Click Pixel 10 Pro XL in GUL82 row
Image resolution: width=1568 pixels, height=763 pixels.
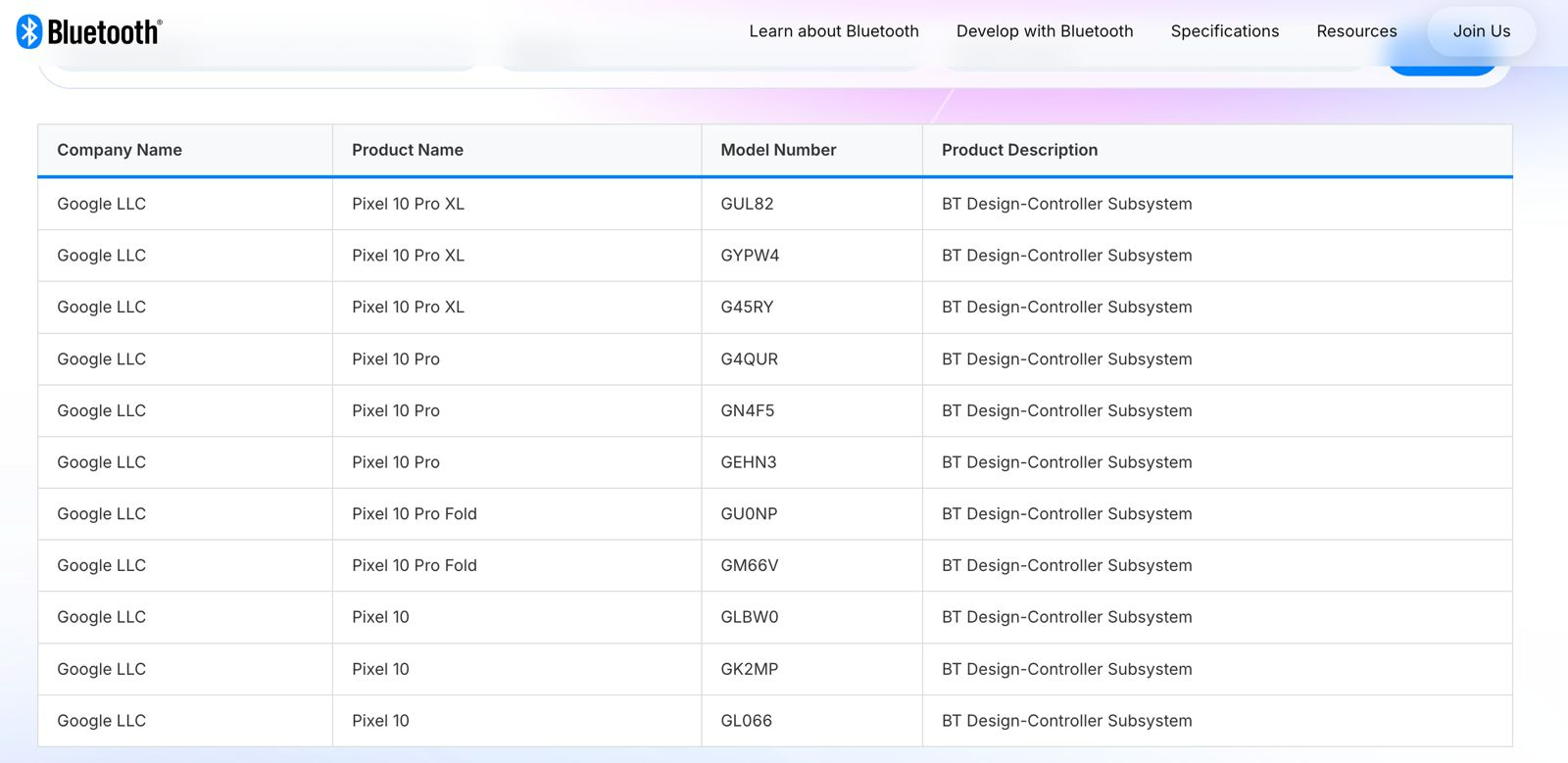coord(408,204)
